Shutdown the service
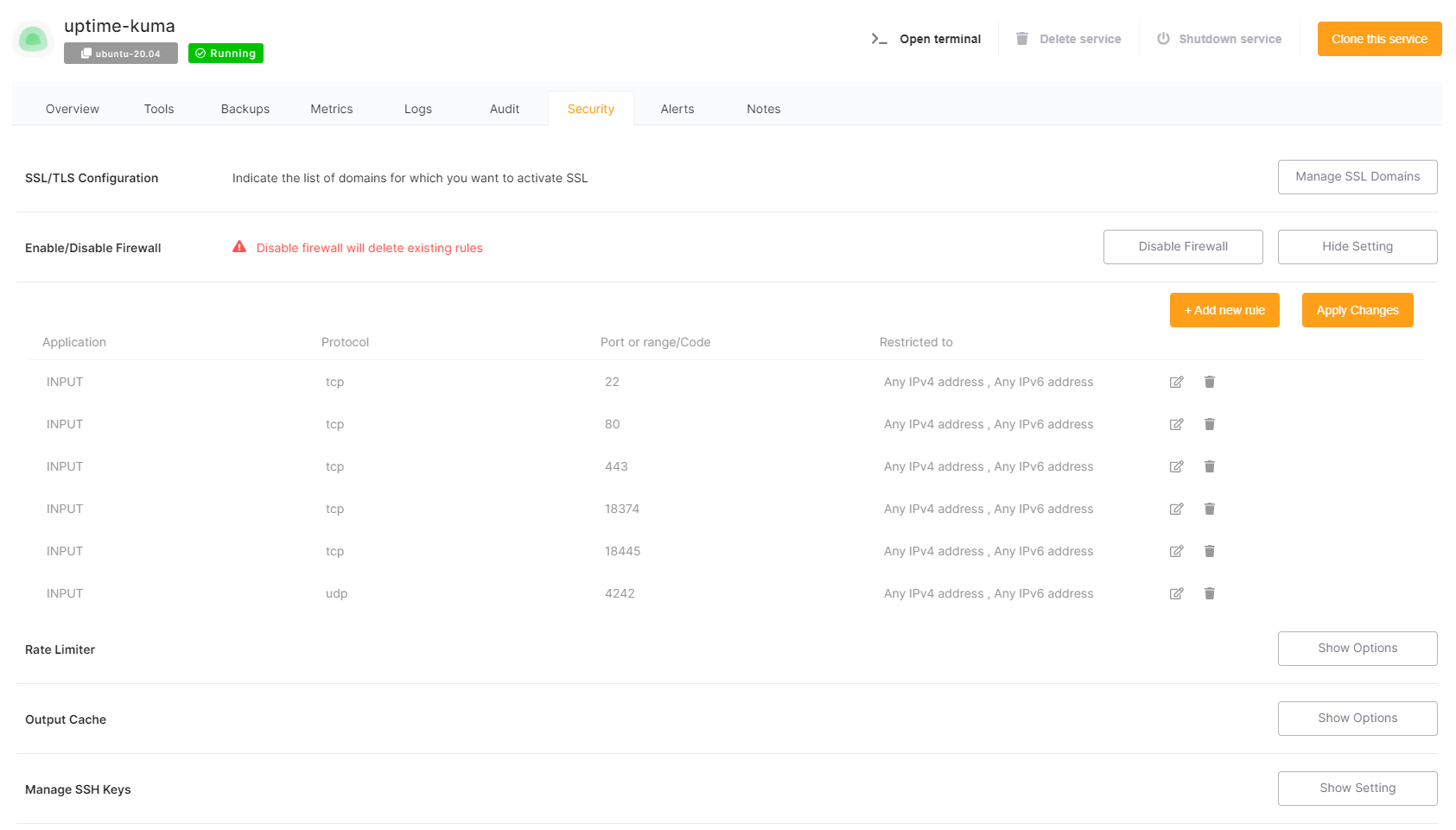The image size is (1456, 830). click(x=1219, y=39)
